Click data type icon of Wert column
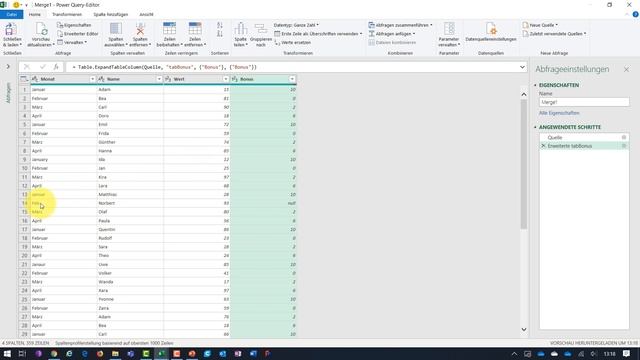This screenshot has height=360, width=640. tap(168, 79)
